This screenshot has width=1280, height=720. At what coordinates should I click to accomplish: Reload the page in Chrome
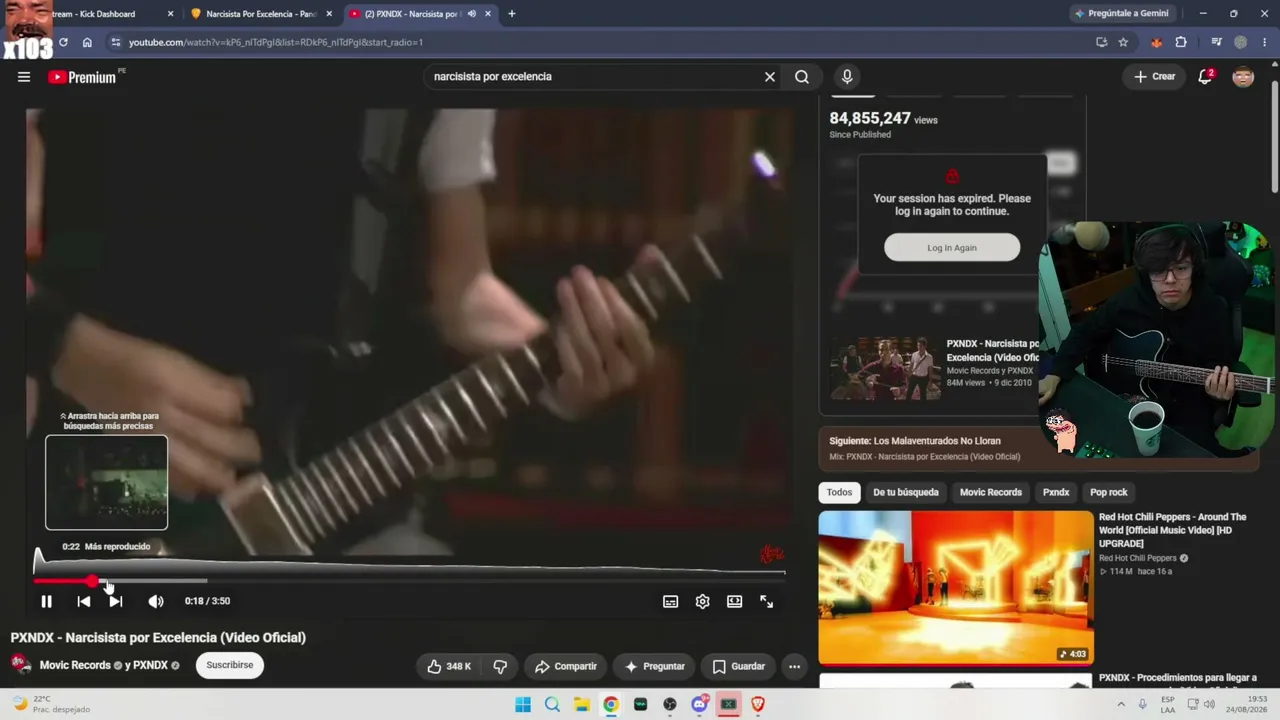point(63,42)
